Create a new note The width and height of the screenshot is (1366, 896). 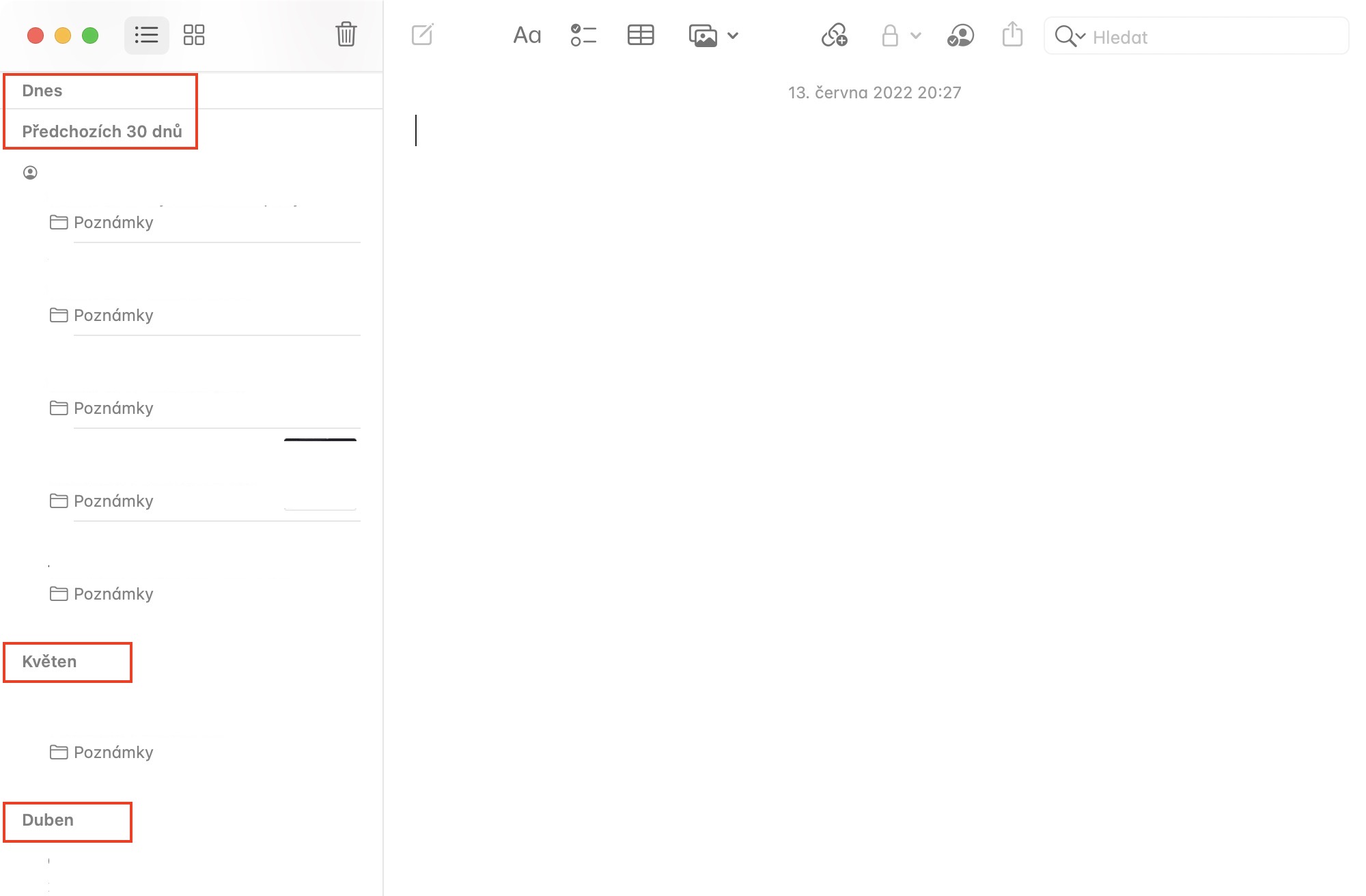[x=423, y=35]
